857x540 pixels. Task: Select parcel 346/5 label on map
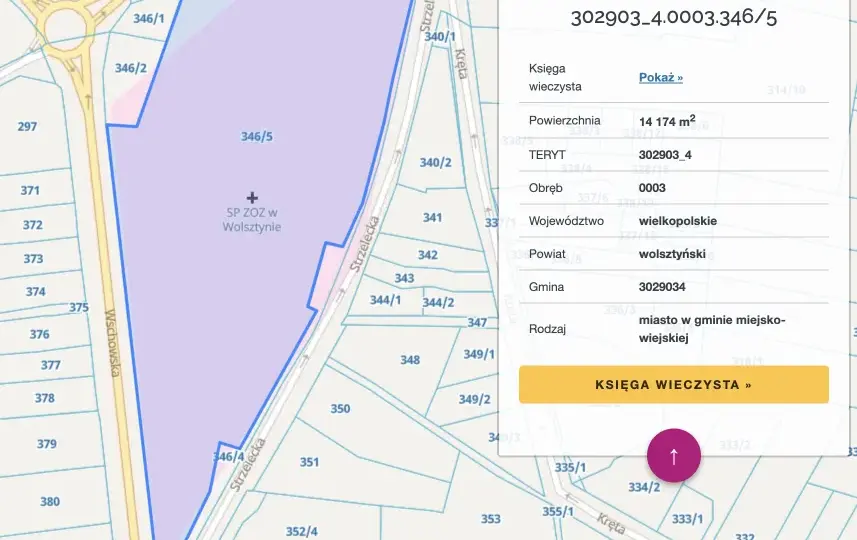click(257, 136)
